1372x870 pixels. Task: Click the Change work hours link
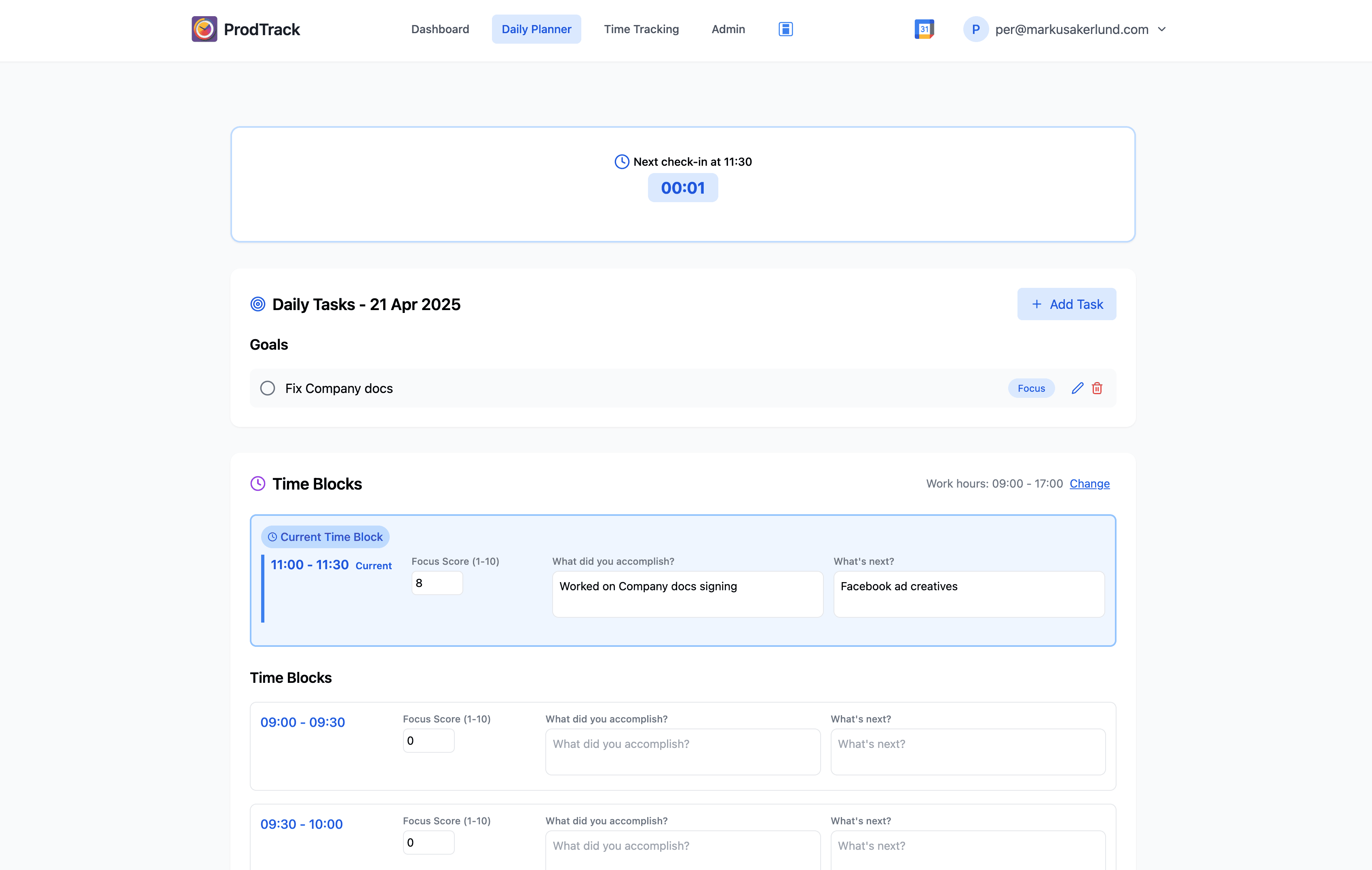coord(1089,484)
